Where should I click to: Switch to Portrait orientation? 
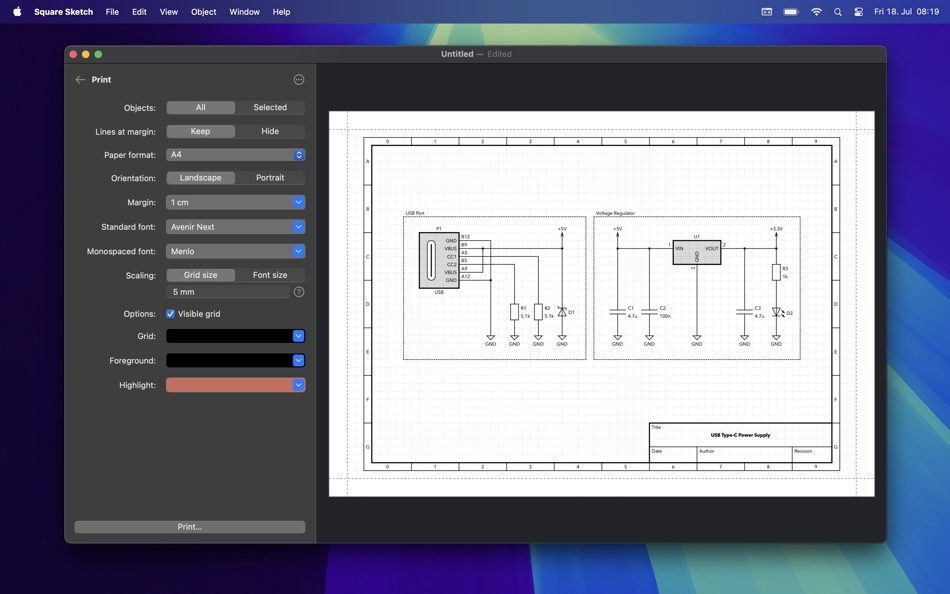click(x=270, y=178)
